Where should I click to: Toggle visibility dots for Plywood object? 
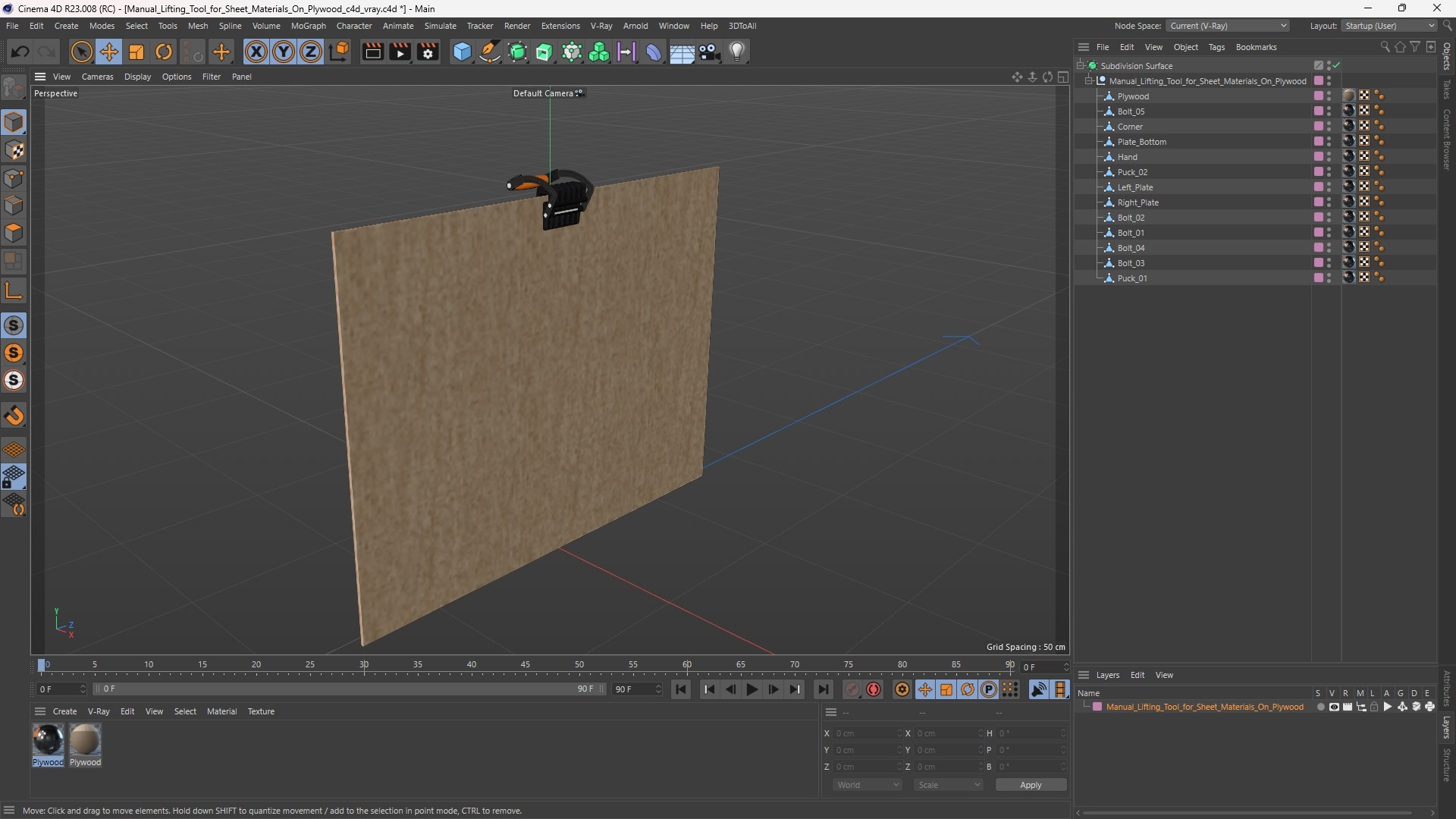pyautogui.click(x=1329, y=96)
